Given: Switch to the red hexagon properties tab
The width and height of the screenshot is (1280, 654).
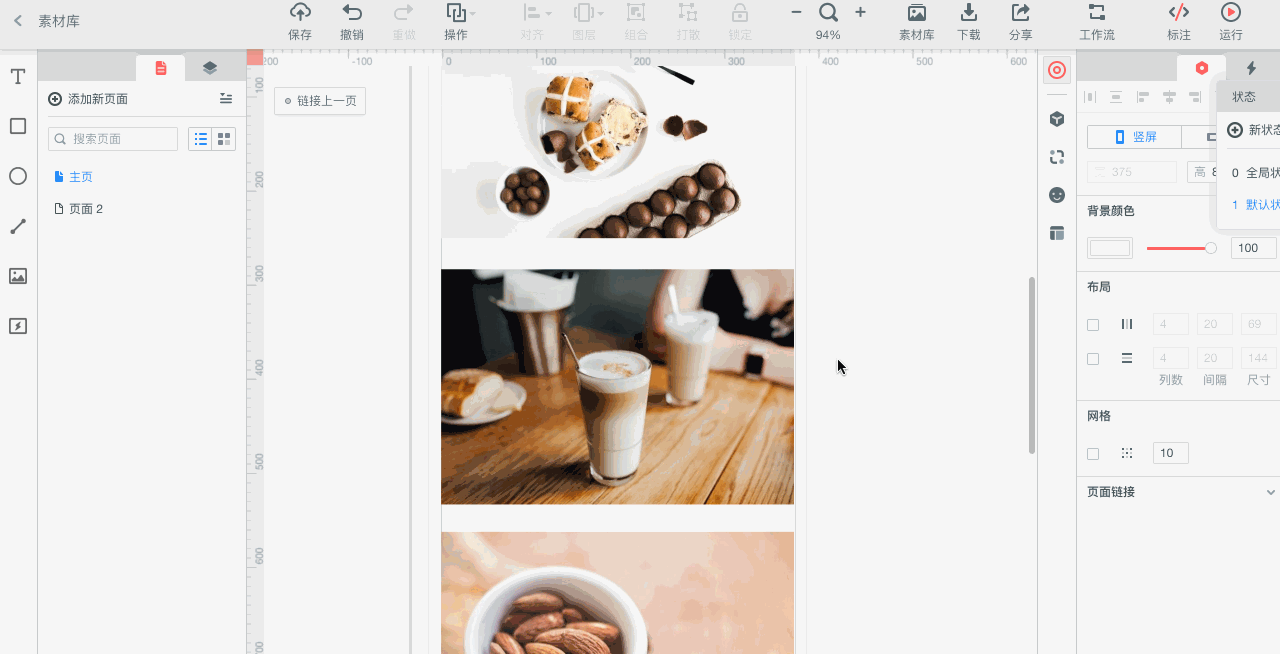Looking at the screenshot, I should [x=1202, y=68].
